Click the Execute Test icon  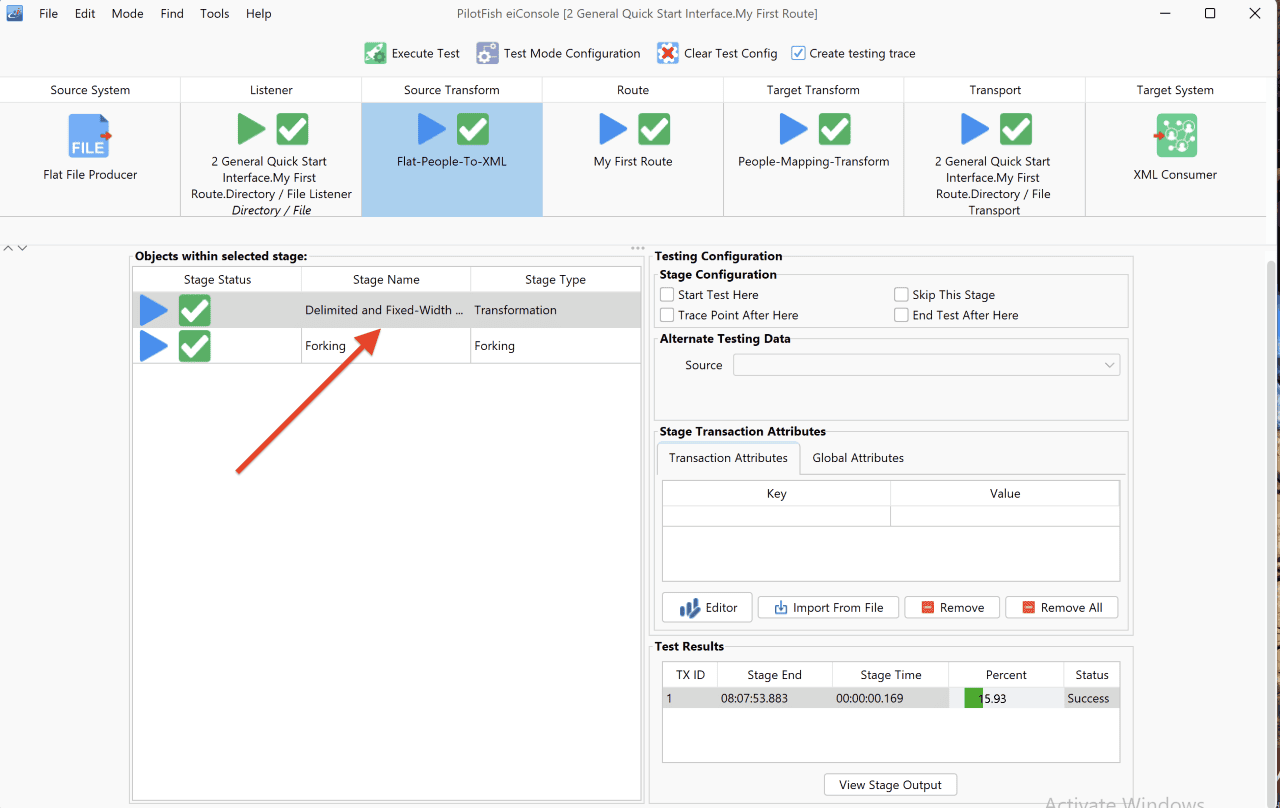pyautogui.click(x=375, y=53)
